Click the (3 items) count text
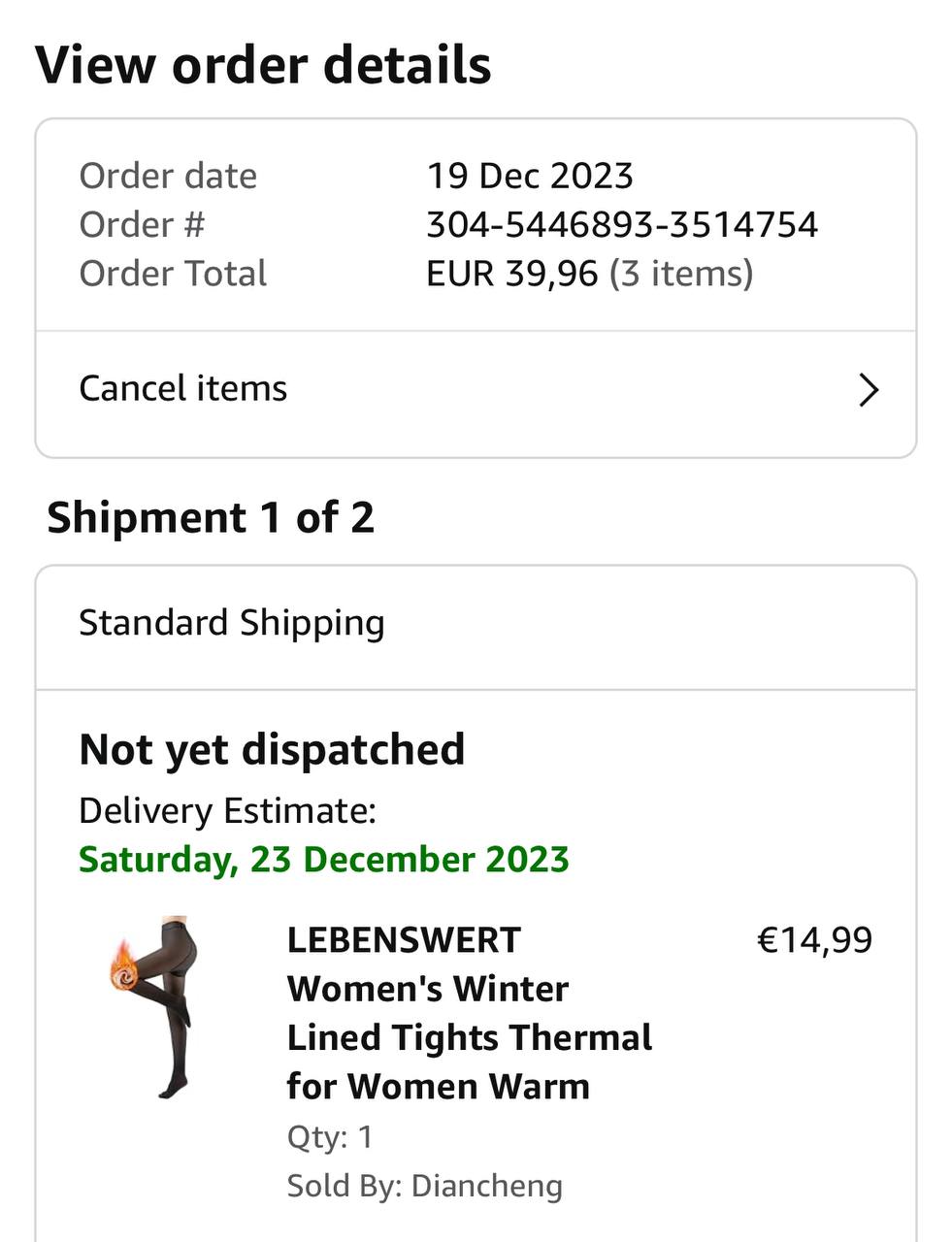 pos(681,274)
